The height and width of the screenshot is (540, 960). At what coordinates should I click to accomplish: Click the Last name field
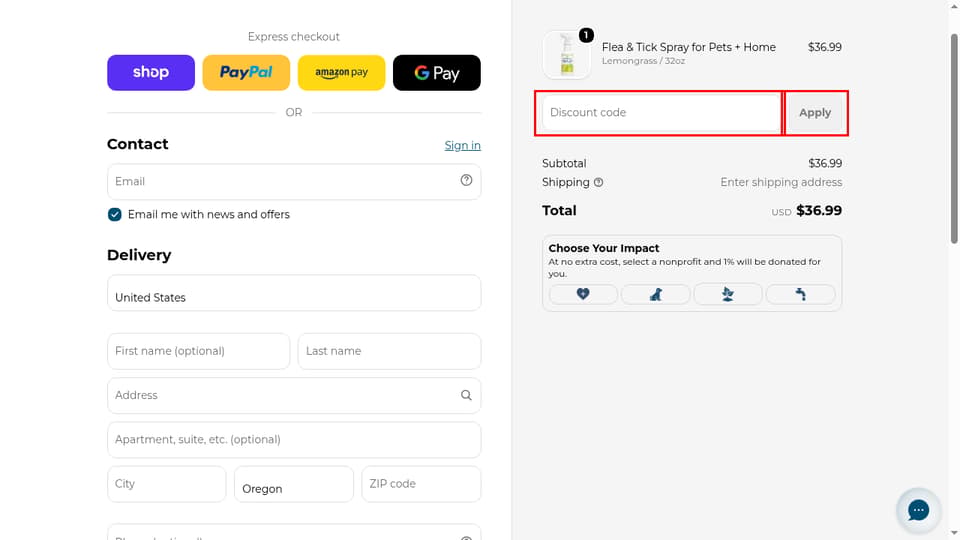389,351
